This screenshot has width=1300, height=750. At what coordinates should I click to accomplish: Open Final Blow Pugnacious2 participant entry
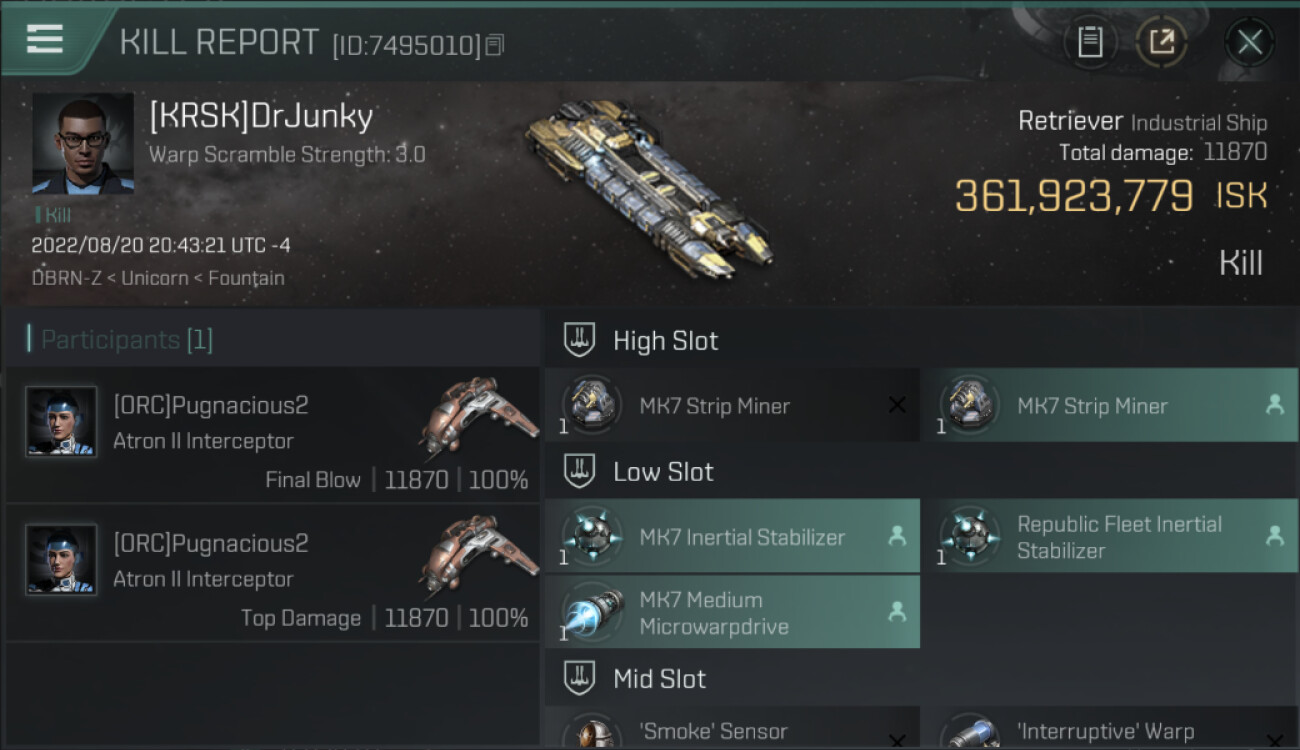pos(273,435)
